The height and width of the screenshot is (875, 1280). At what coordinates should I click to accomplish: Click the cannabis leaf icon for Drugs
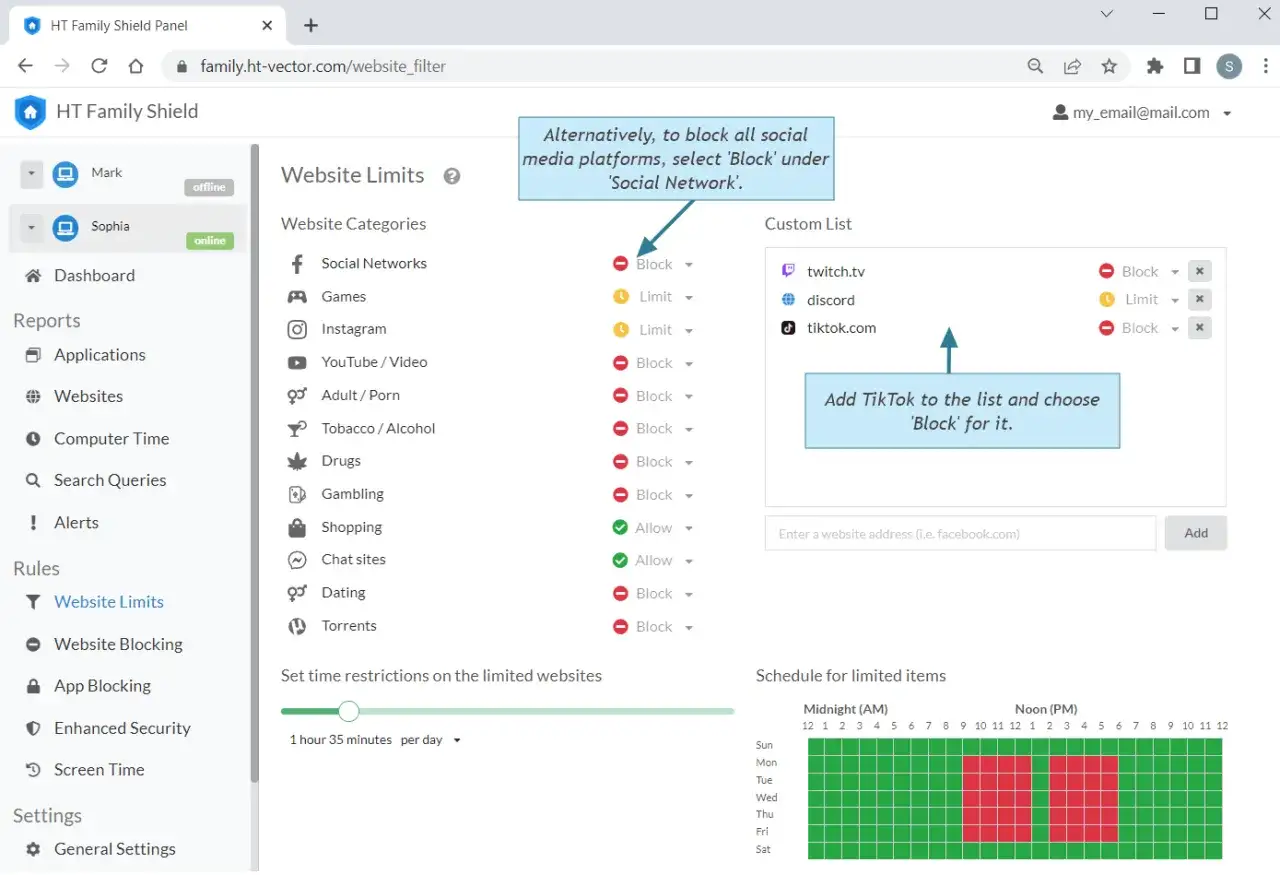[297, 461]
